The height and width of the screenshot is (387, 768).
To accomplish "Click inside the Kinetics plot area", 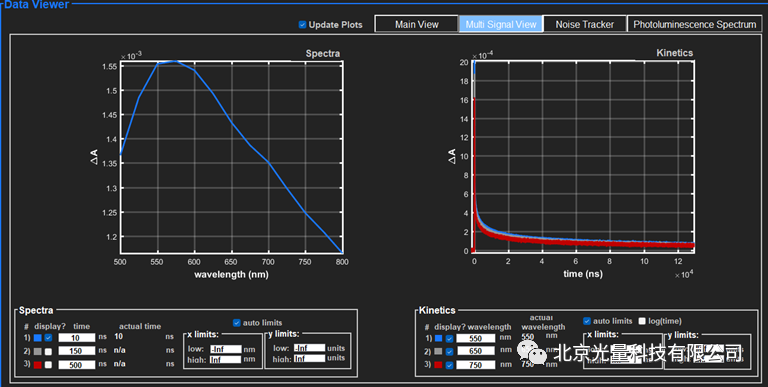I will coord(583,157).
